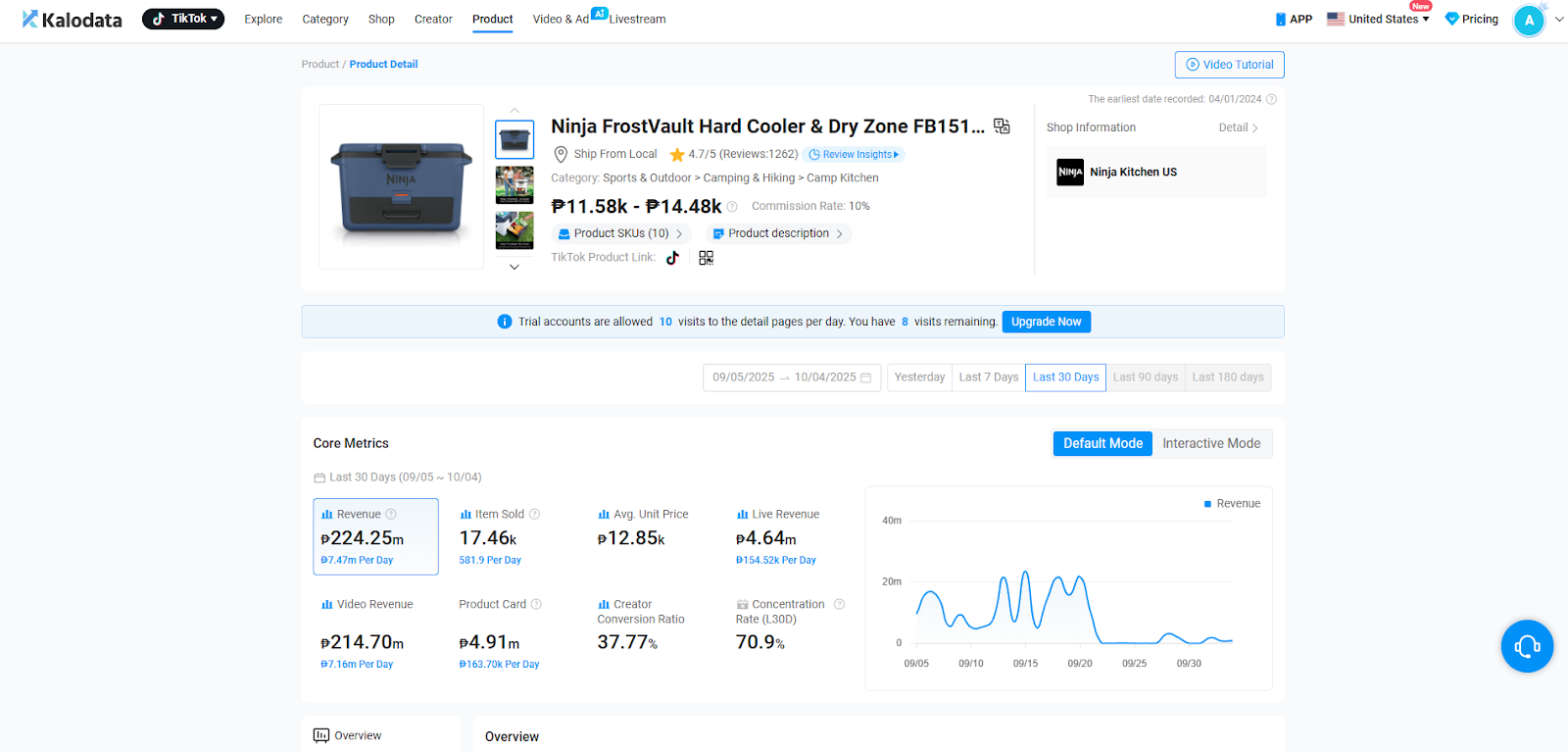Image resolution: width=1568 pixels, height=752 pixels.
Task: Click the Upgrade Now button
Action: (x=1046, y=322)
